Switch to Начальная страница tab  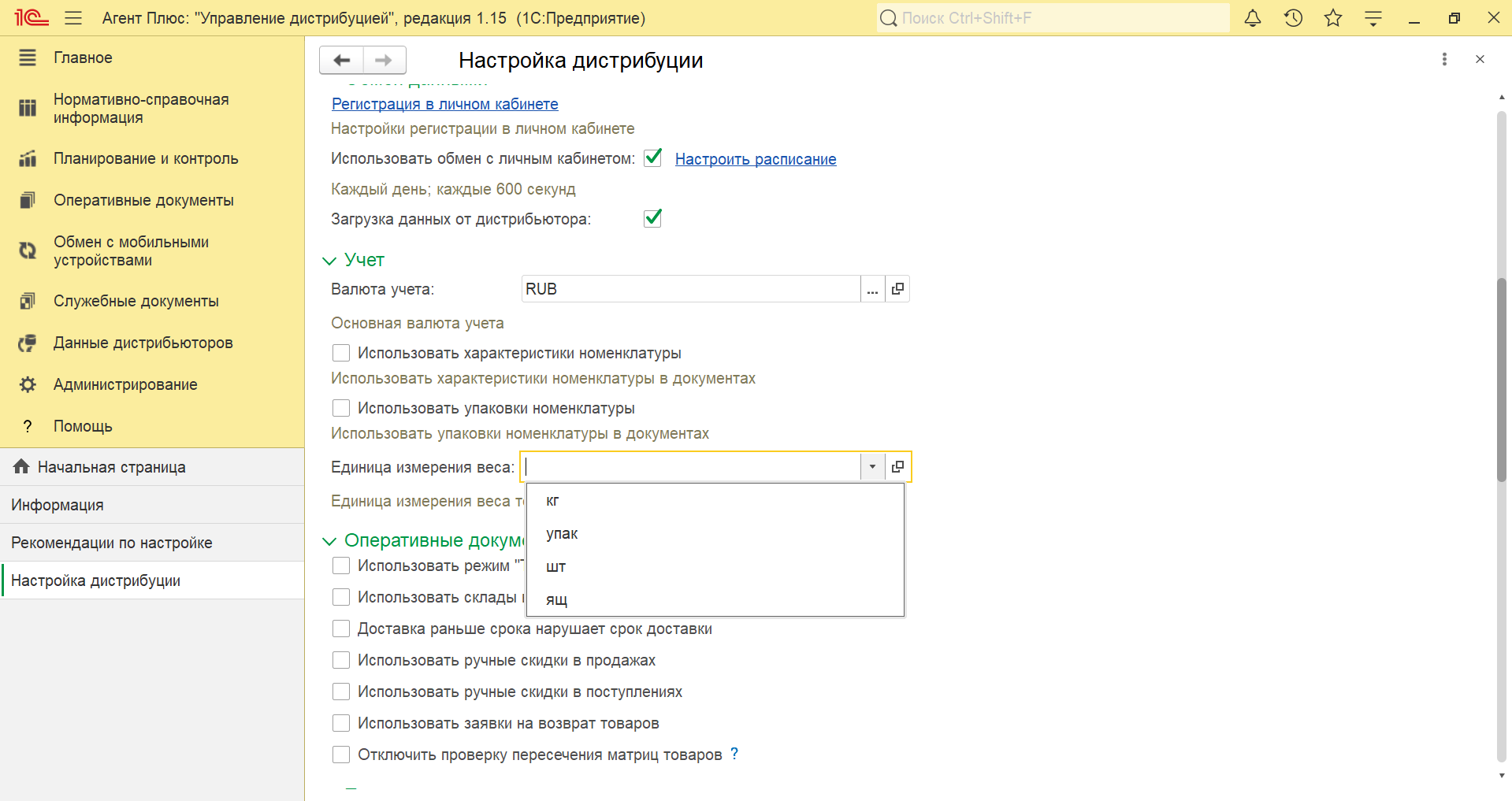point(152,467)
